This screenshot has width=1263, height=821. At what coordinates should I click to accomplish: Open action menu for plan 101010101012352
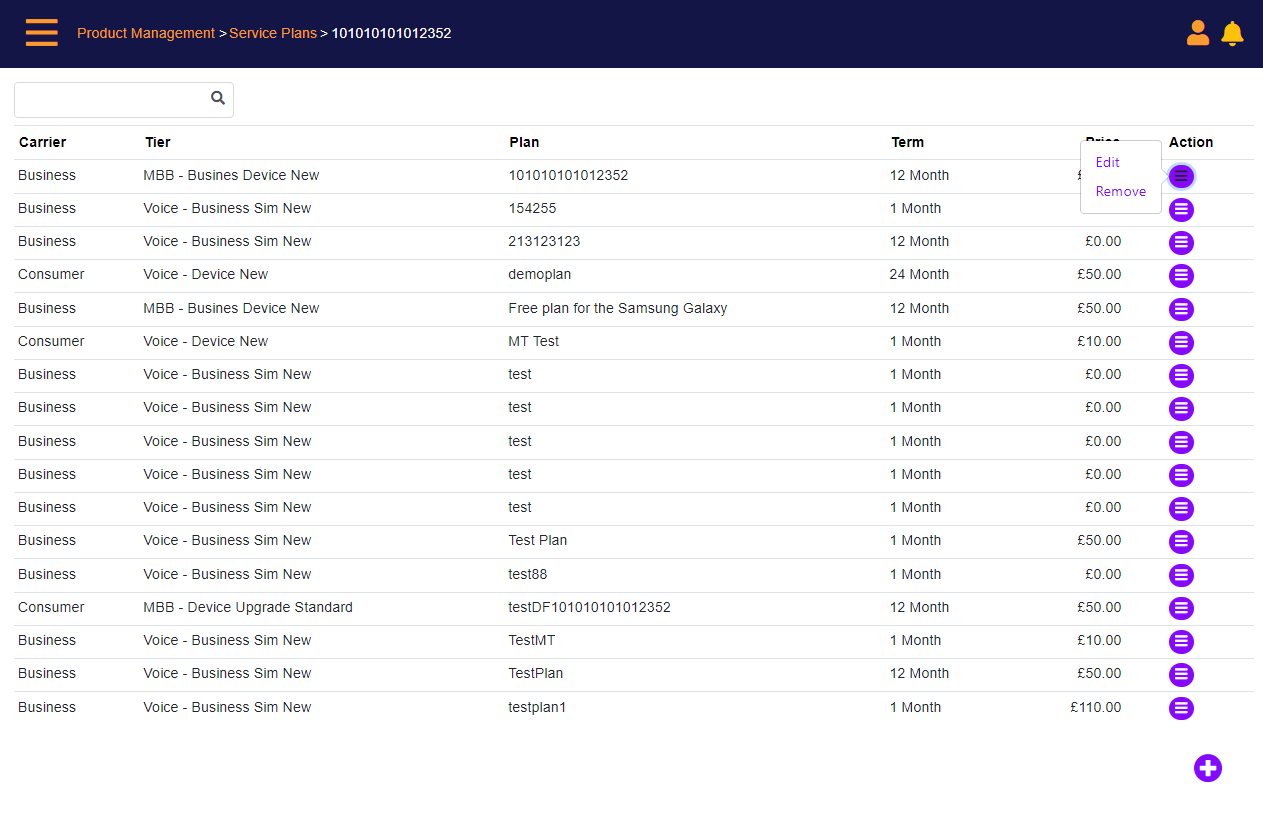(1181, 176)
